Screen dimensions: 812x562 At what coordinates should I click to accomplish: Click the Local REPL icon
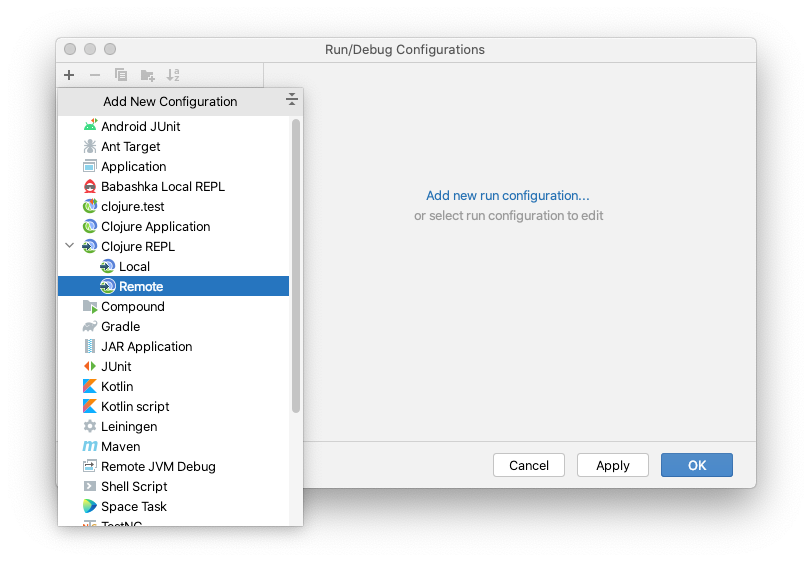[108, 266]
